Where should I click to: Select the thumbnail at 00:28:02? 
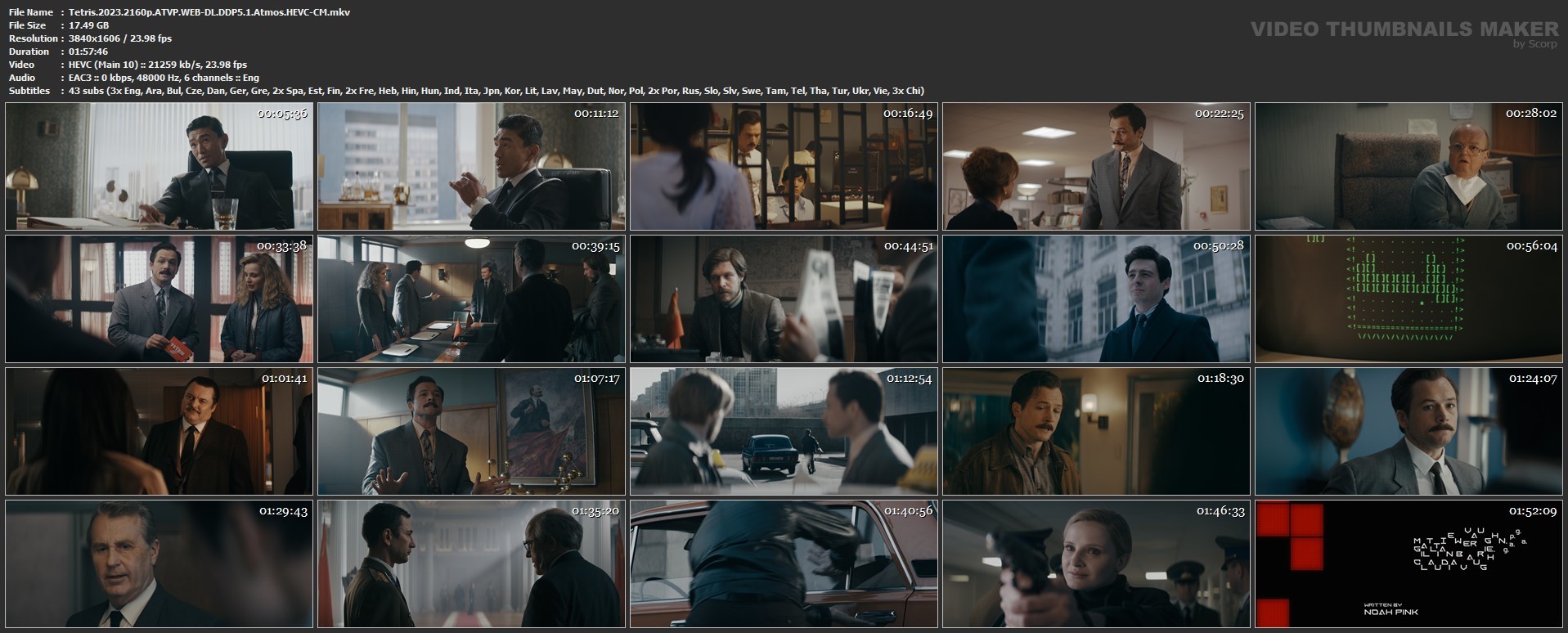coord(1409,167)
